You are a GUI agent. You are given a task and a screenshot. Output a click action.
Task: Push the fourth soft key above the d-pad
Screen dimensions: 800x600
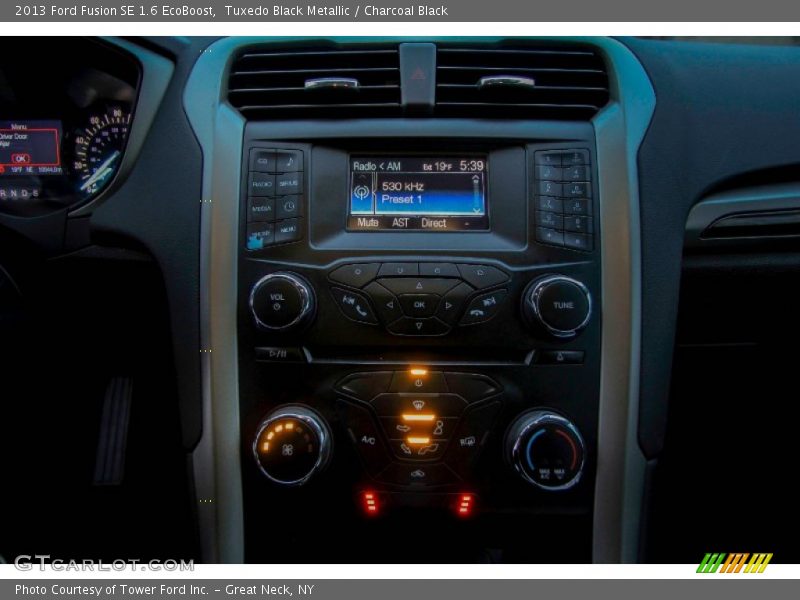(482, 273)
